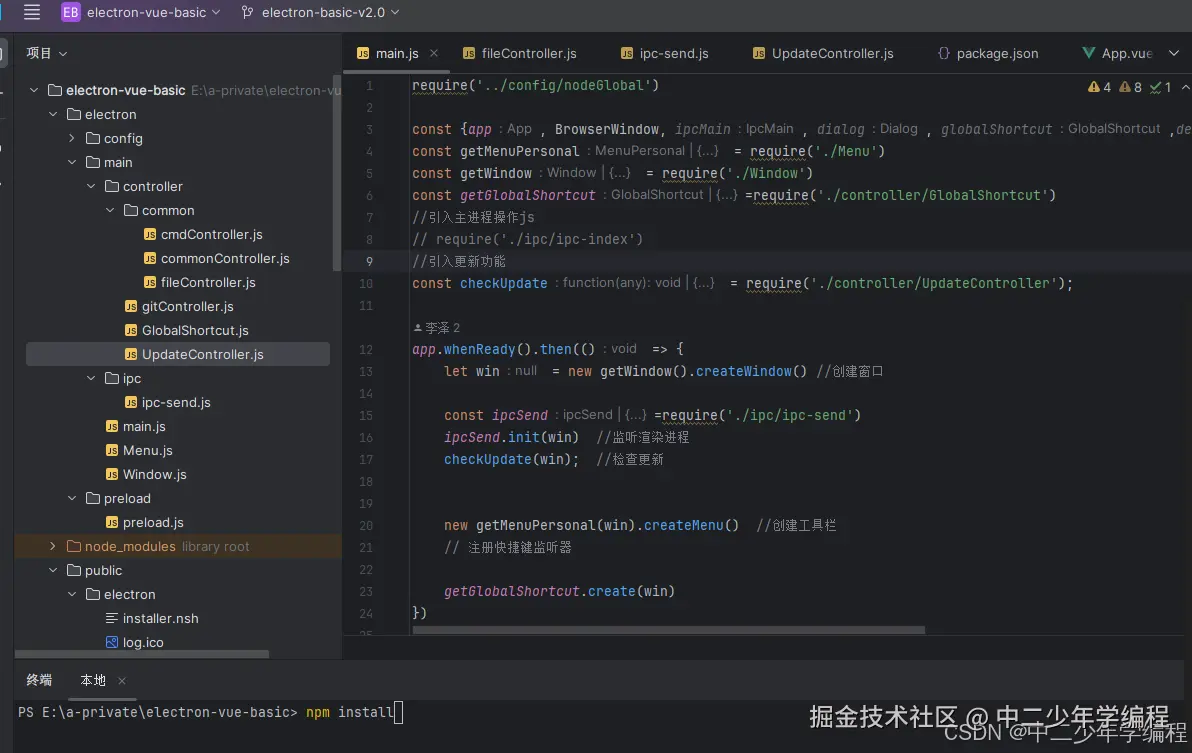Image resolution: width=1192 pixels, height=753 pixels.
Task: Switch to the UpdateController.js editor tab
Action: click(832, 53)
